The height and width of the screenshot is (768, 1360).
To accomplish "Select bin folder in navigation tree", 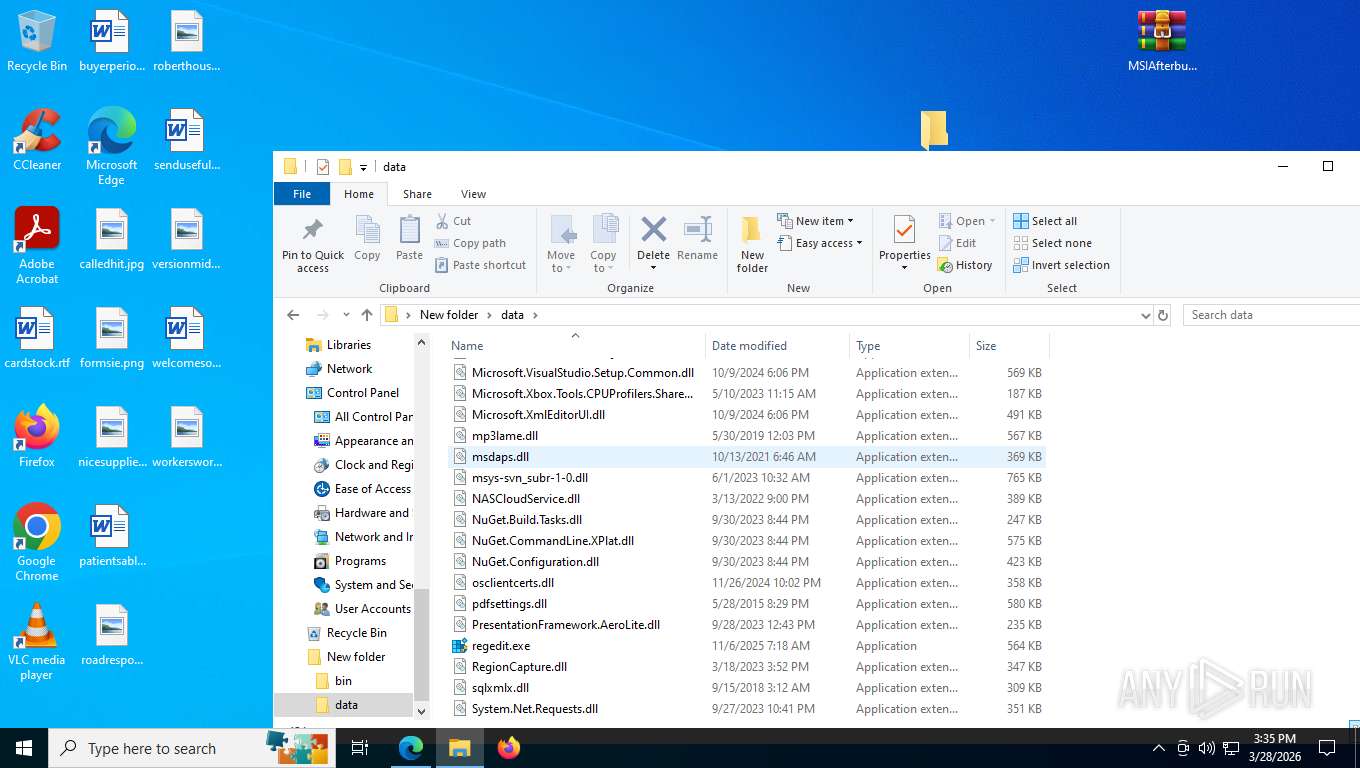I will tap(343, 681).
